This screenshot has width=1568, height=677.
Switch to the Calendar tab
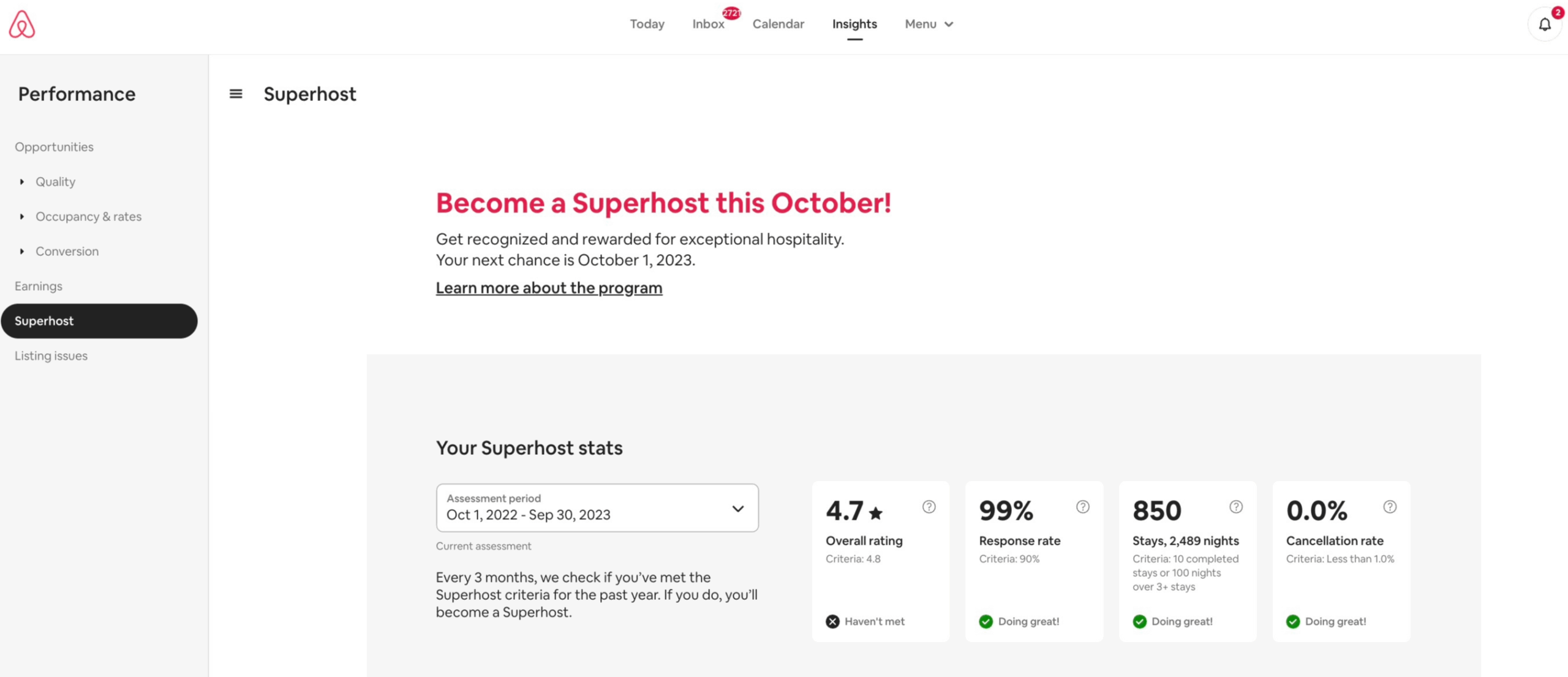pyautogui.click(x=778, y=24)
